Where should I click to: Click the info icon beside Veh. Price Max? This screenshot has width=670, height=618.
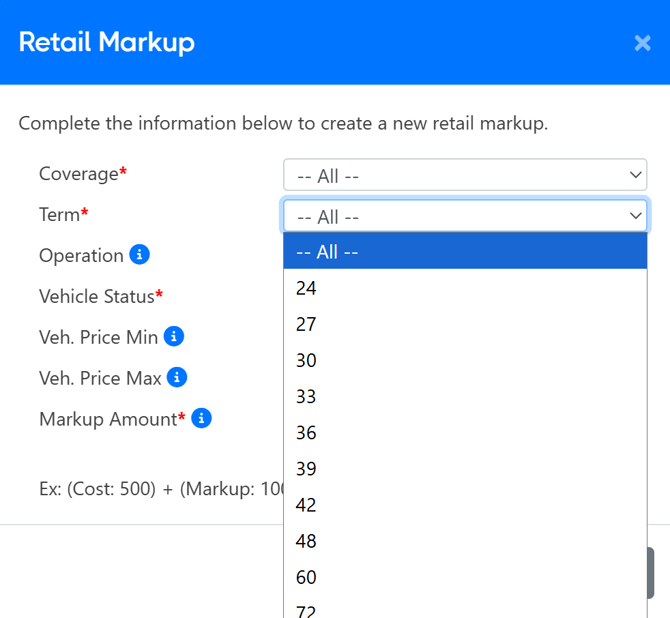[x=177, y=377]
